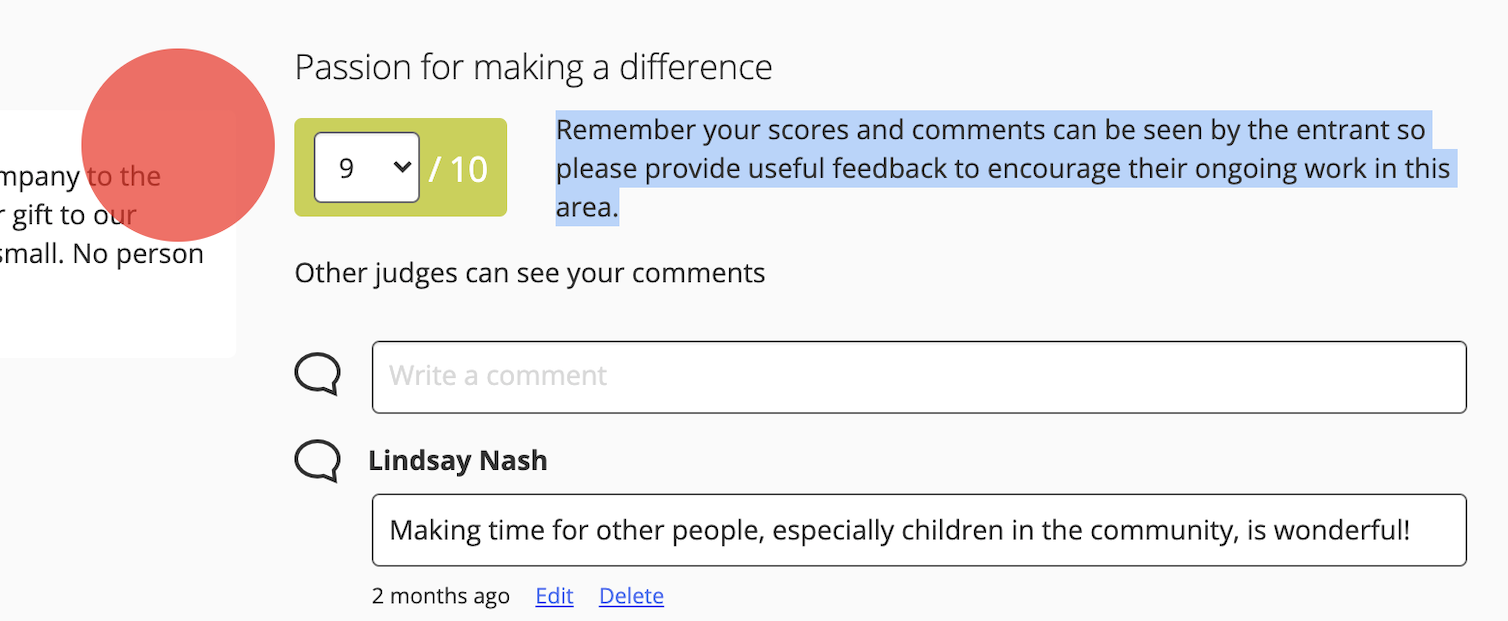Click the name 'Lindsay Nash'
The width and height of the screenshot is (1508, 621).
click(x=458, y=461)
